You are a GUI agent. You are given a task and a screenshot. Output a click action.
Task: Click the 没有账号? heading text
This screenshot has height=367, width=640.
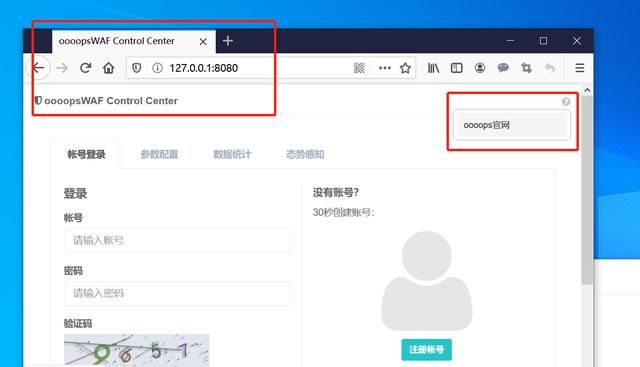336,192
